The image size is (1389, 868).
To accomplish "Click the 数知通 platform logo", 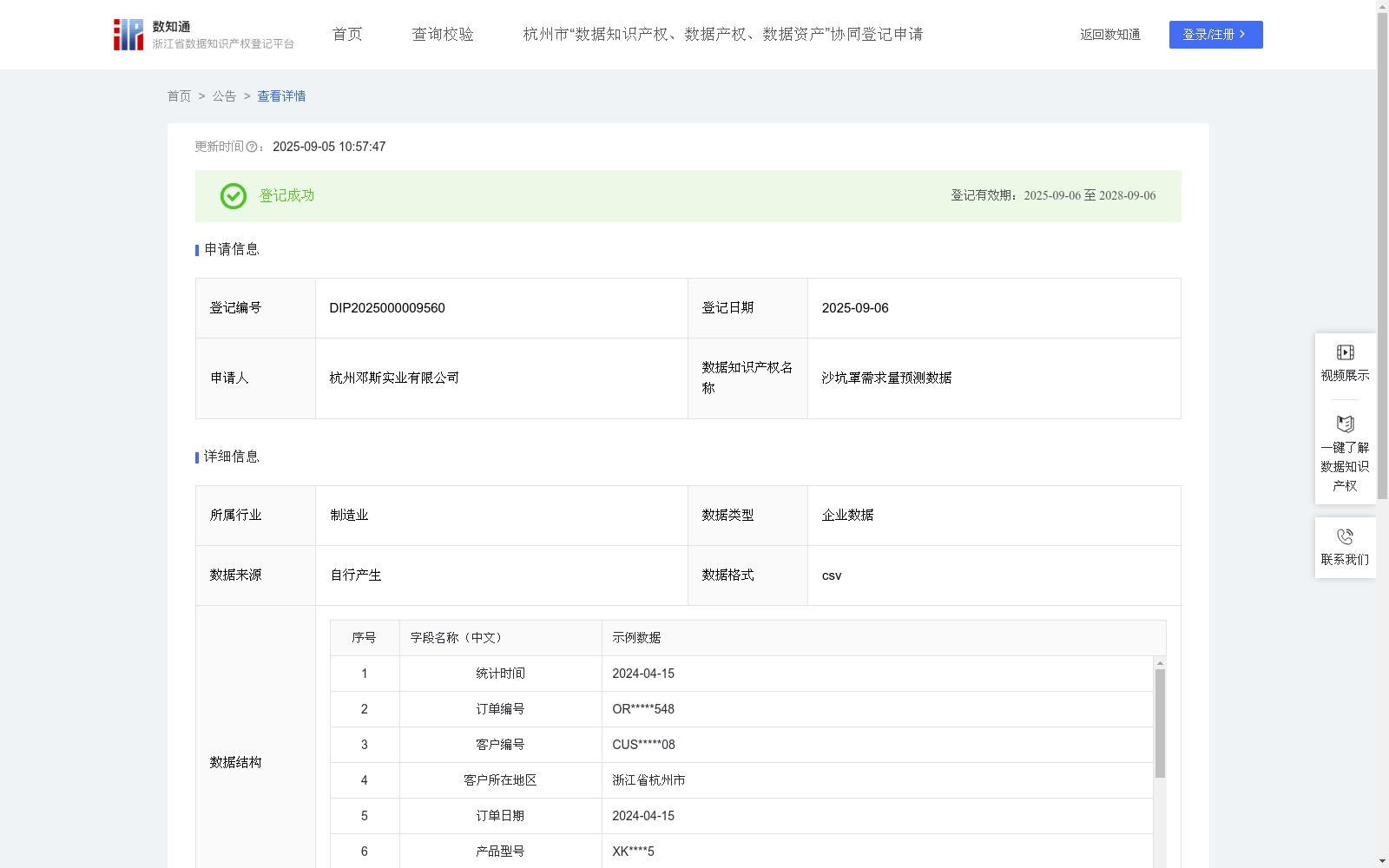I will click(128, 34).
